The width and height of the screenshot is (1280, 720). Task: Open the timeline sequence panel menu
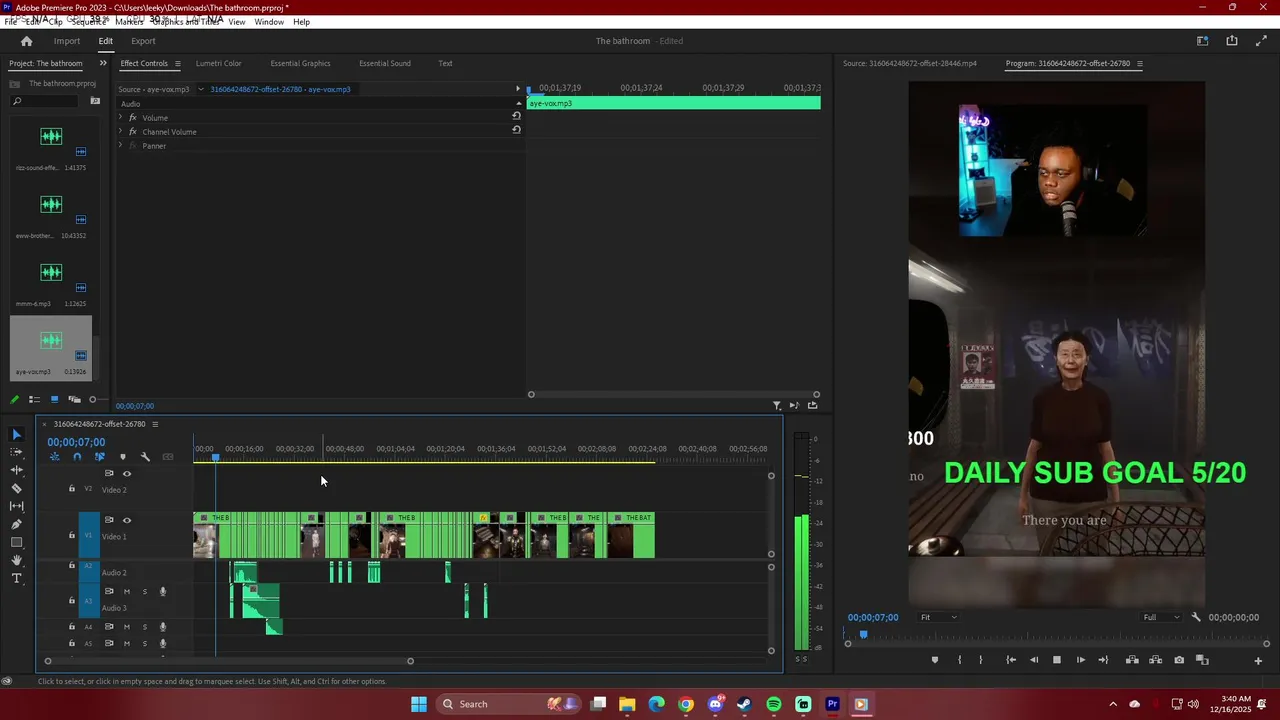click(155, 424)
